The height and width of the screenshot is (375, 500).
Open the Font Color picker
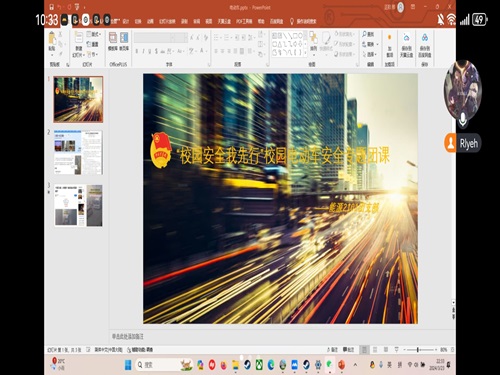click(x=202, y=51)
